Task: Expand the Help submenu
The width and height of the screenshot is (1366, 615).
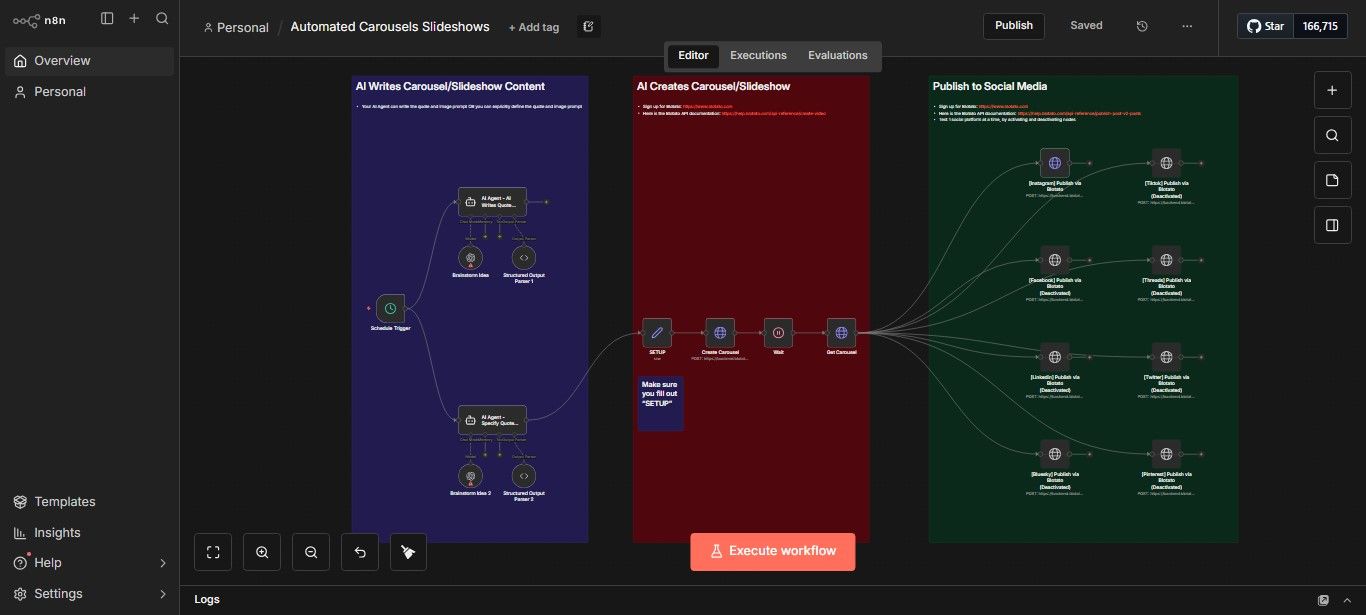Action: (163, 563)
